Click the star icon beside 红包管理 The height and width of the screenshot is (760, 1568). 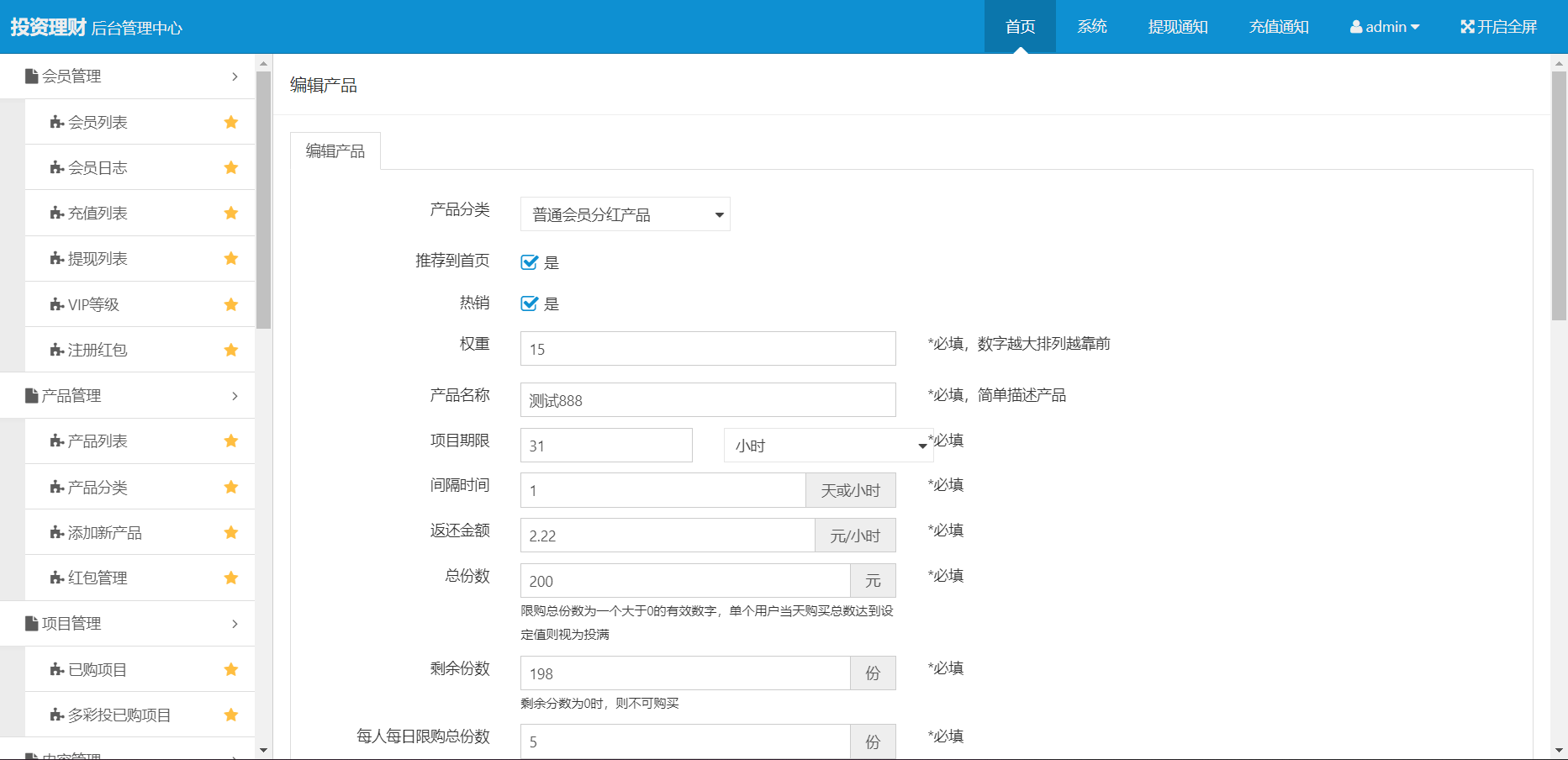coord(231,578)
